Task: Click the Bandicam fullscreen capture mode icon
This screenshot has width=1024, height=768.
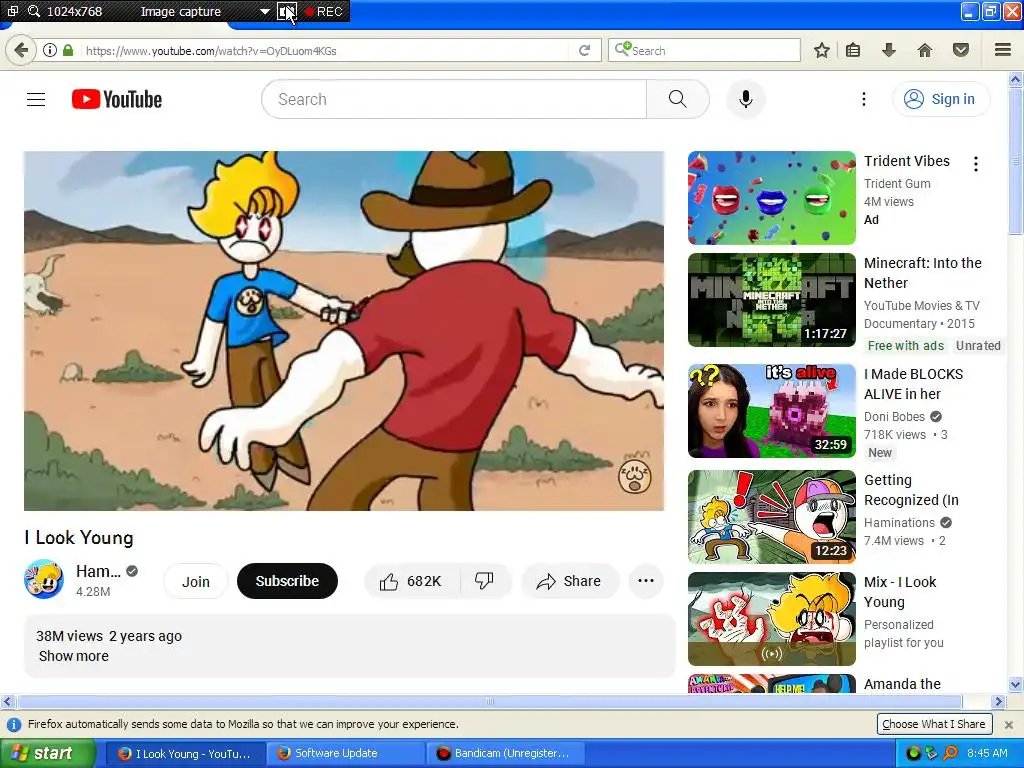Action: tap(287, 11)
